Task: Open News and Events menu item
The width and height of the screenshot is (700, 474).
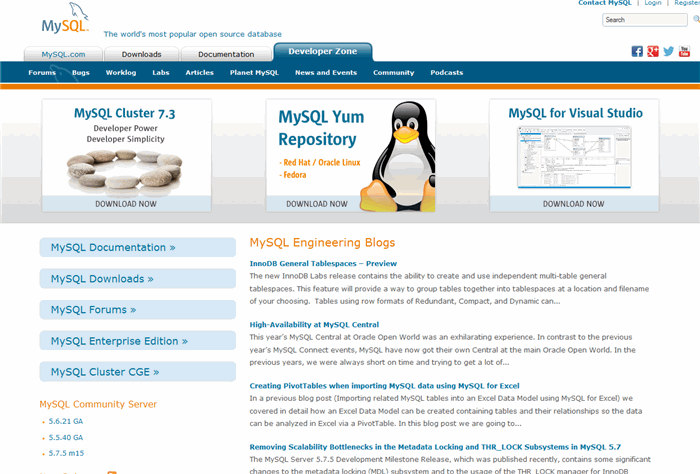Action: [x=326, y=72]
